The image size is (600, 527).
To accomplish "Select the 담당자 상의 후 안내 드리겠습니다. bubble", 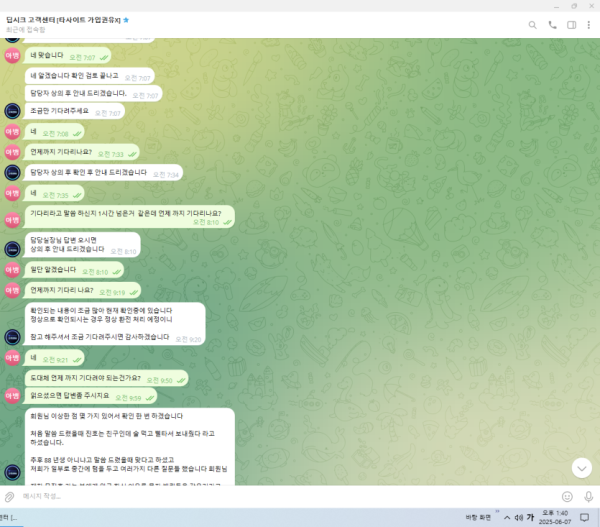I will (x=93, y=93).
